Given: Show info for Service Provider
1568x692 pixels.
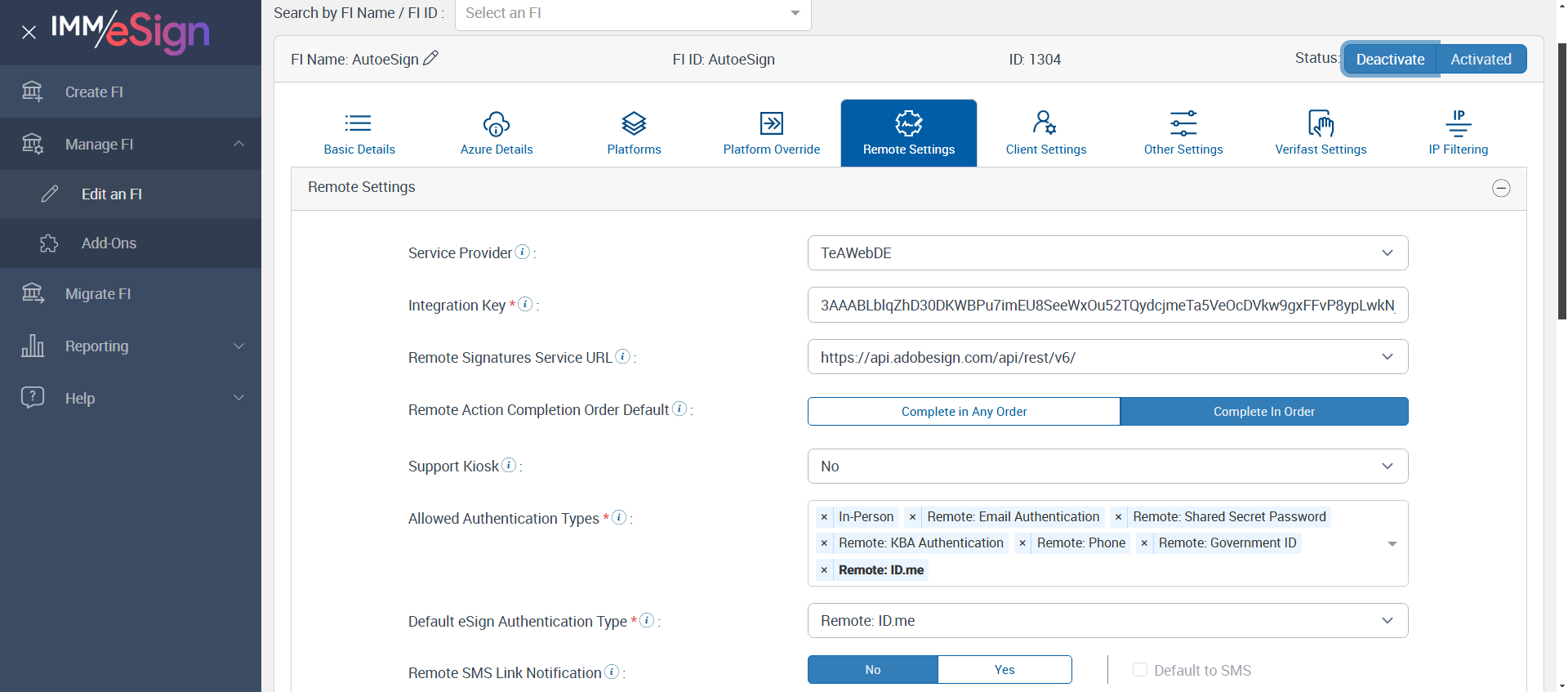Looking at the screenshot, I should [x=523, y=252].
